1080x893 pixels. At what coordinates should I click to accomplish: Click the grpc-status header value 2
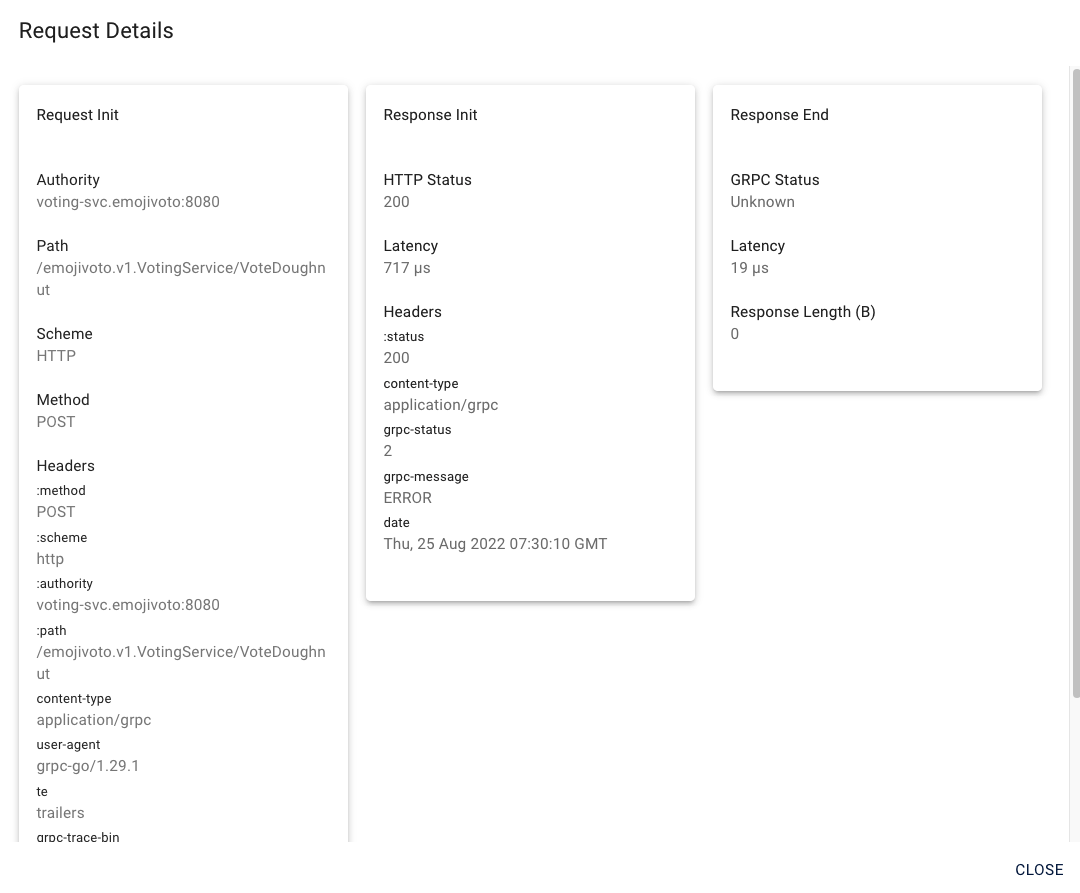point(388,451)
